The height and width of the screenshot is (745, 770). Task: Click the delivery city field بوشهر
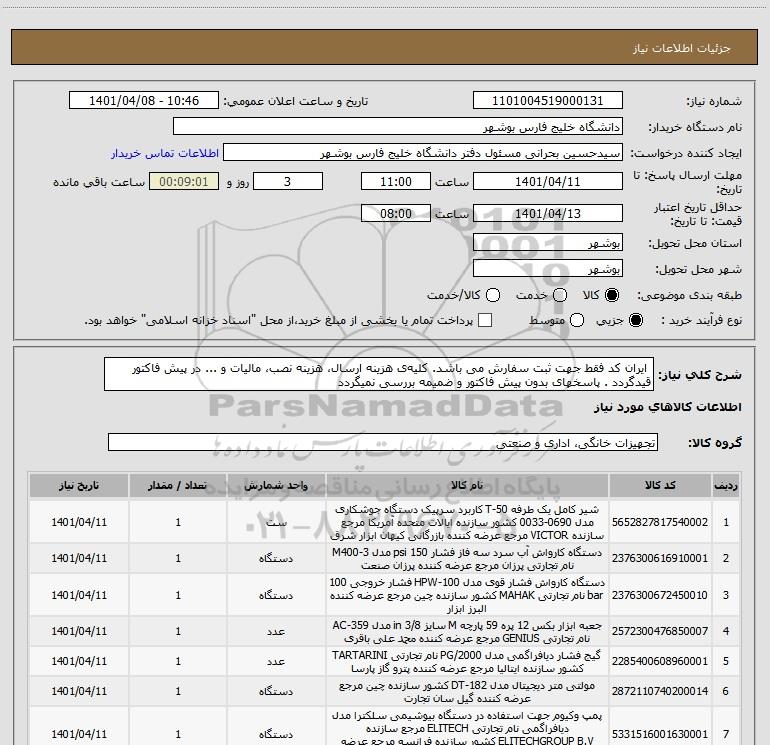[x=548, y=269]
